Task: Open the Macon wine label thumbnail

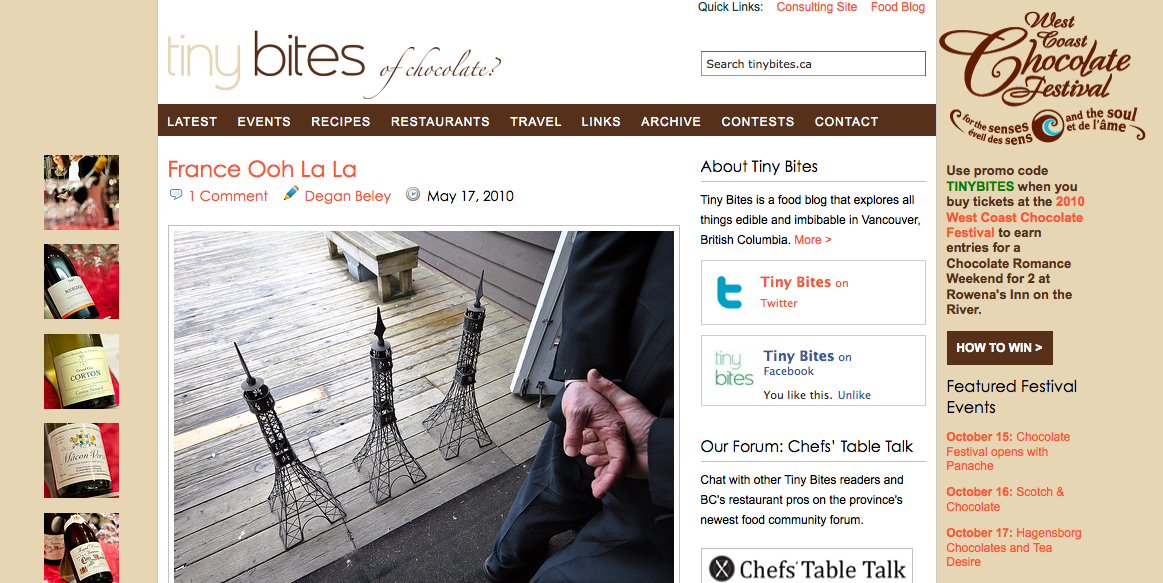Action: [x=82, y=461]
